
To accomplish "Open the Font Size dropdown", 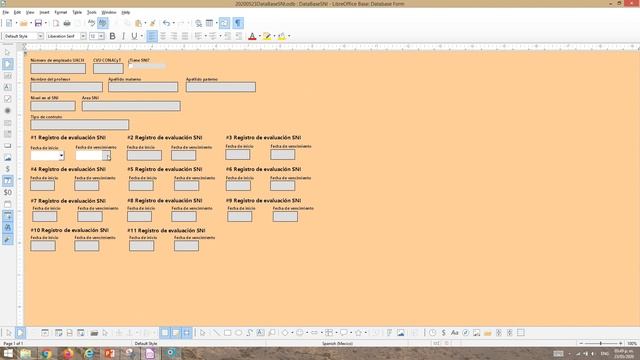I will (x=101, y=36).
